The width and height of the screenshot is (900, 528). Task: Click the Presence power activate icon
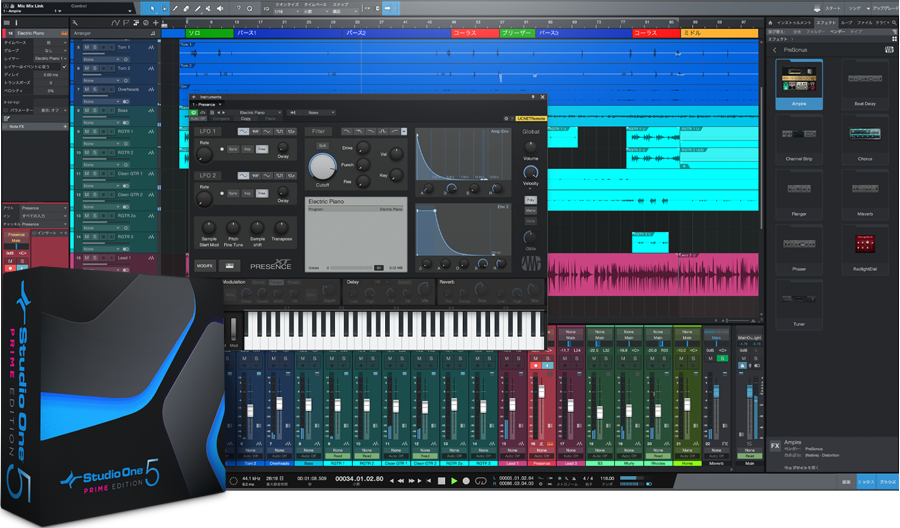[194, 112]
